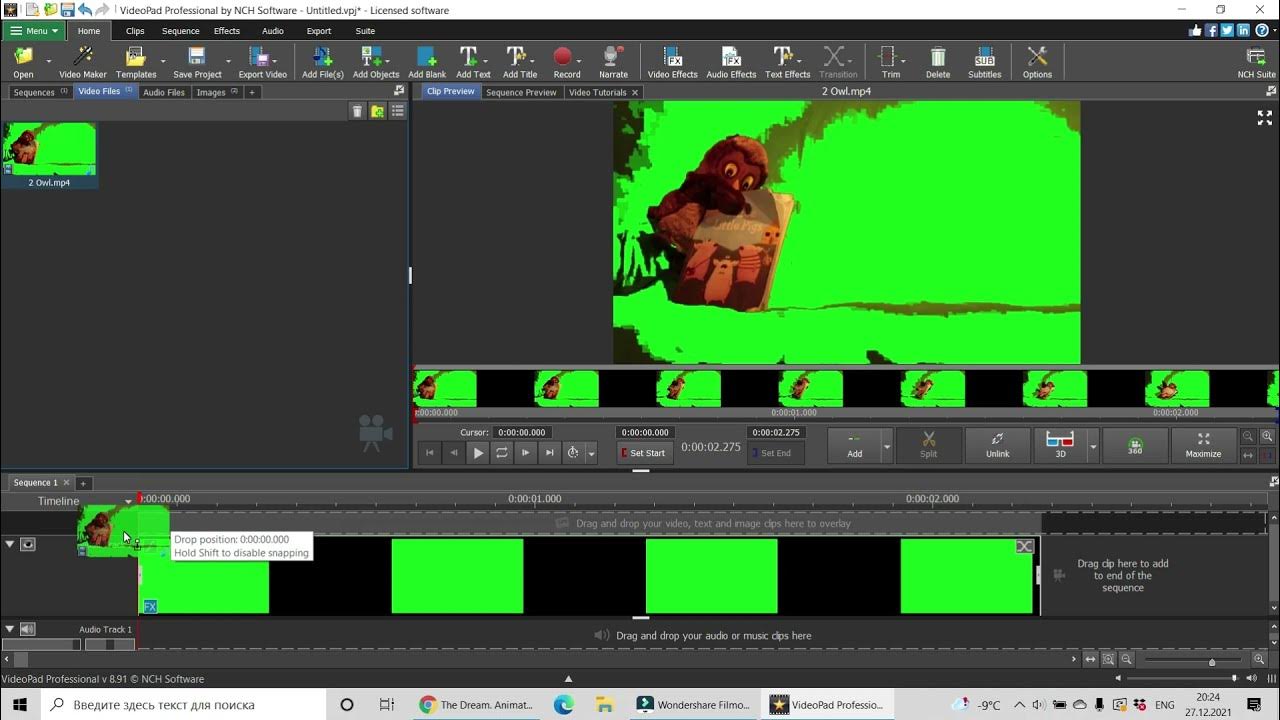Click the Add button in clip preview
Screen dimensions: 1280x720
click(x=854, y=446)
